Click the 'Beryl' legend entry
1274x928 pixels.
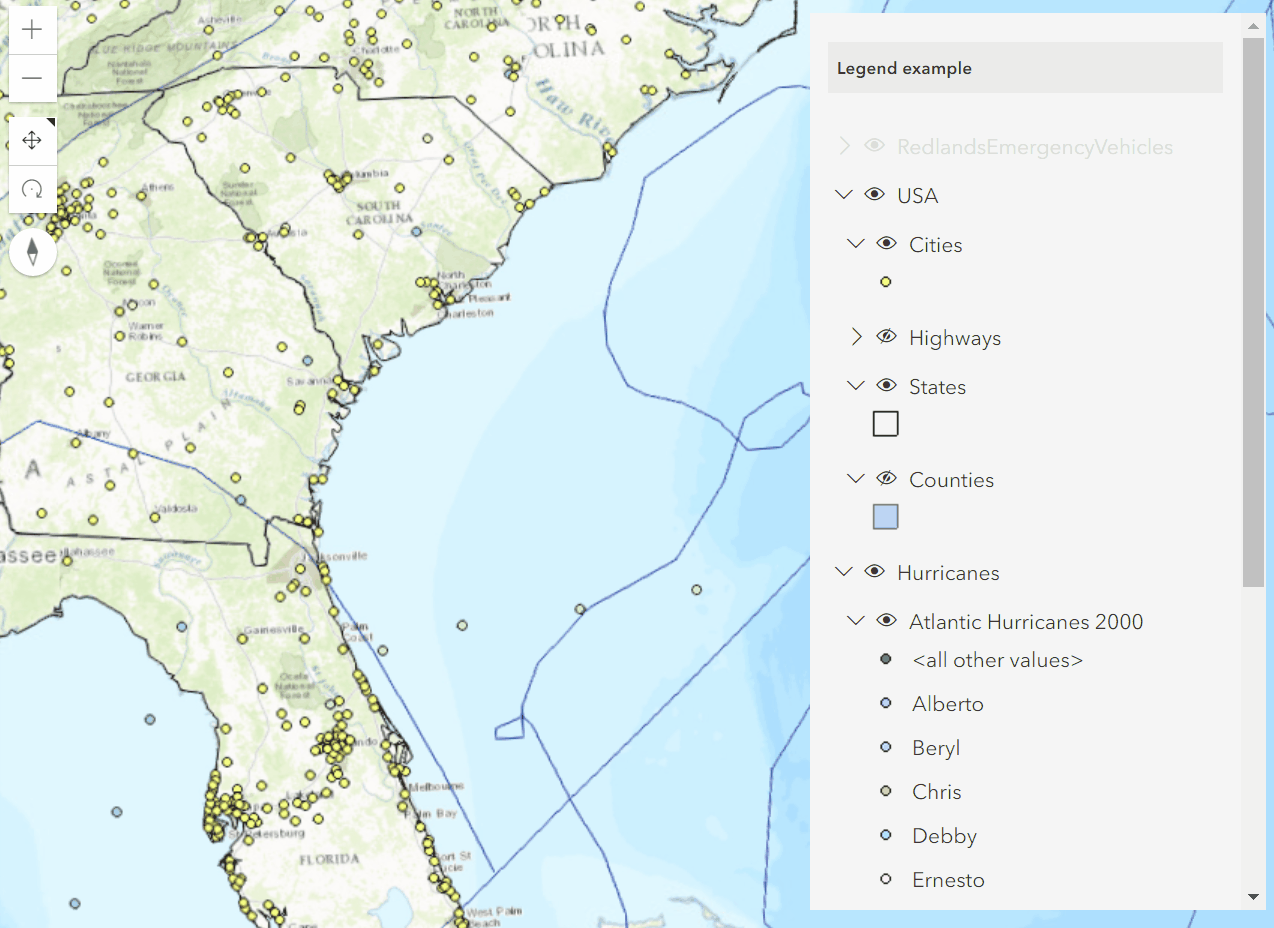[x=936, y=749]
